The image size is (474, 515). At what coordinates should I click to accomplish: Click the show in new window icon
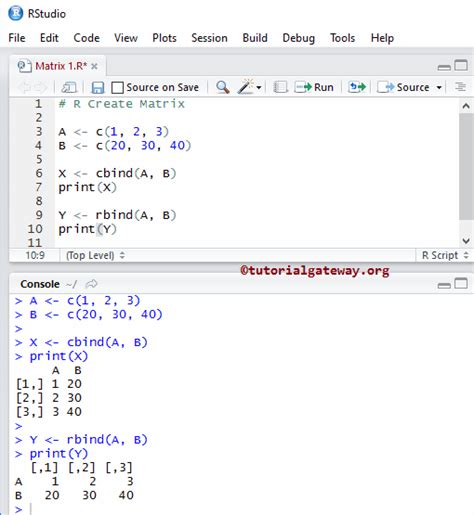pyautogui.click(x=69, y=88)
